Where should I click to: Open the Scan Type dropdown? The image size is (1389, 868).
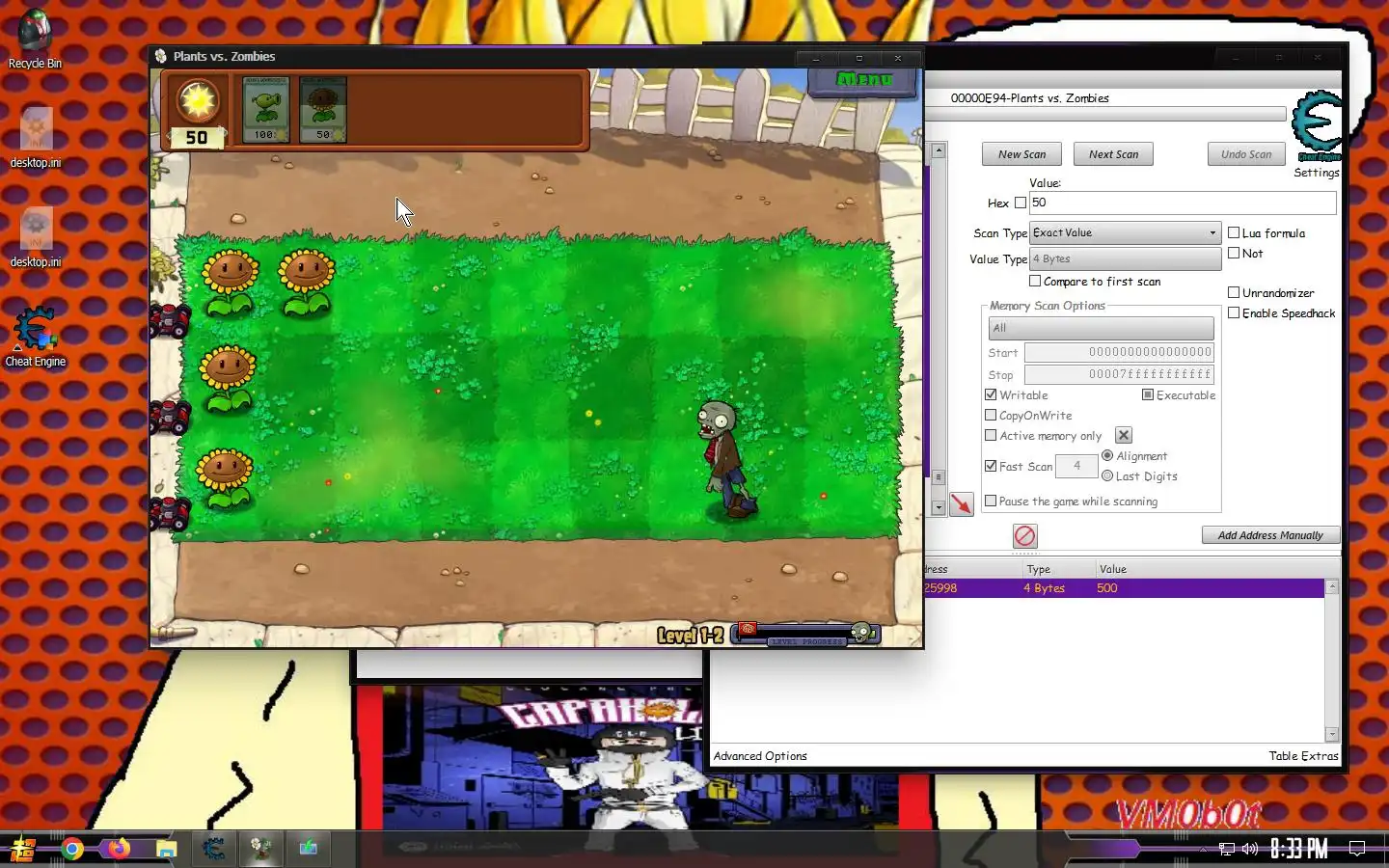1125,232
